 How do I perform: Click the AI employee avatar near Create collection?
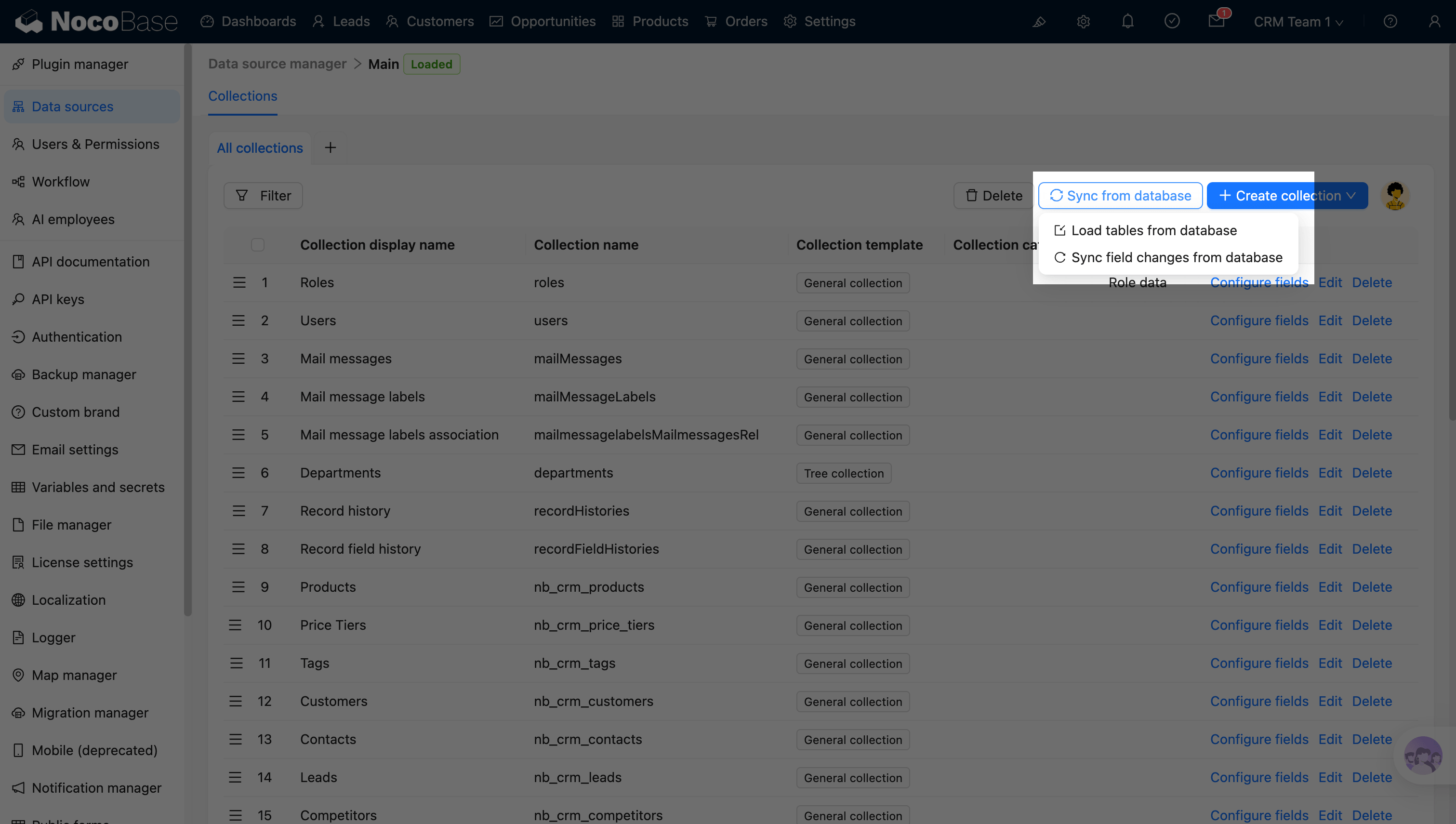pyautogui.click(x=1394, y=196)
